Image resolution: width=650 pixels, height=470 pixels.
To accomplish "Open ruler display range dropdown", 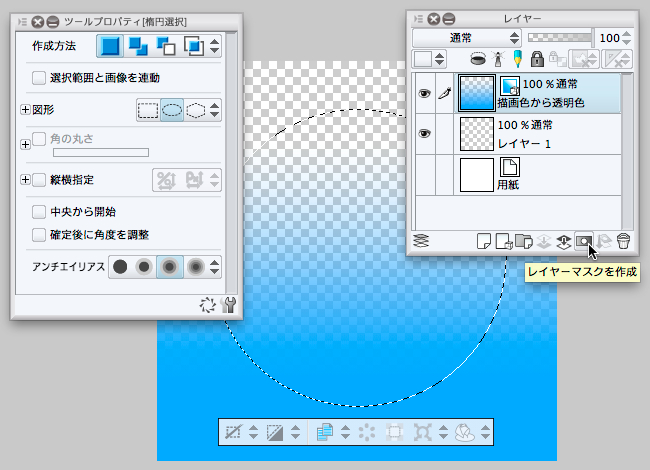I will click(x=616, y=59).
